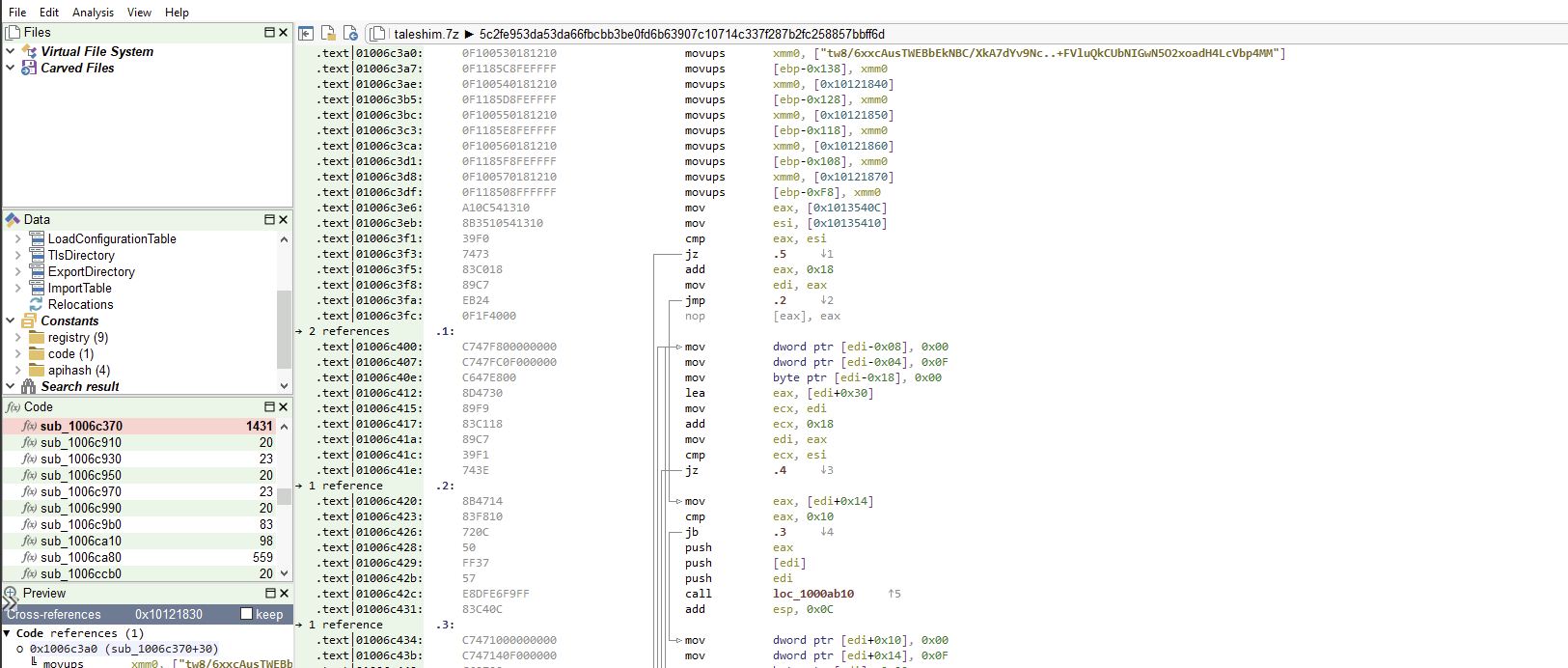Open the View menu
1568x668 pixels.
pos(139,13)
